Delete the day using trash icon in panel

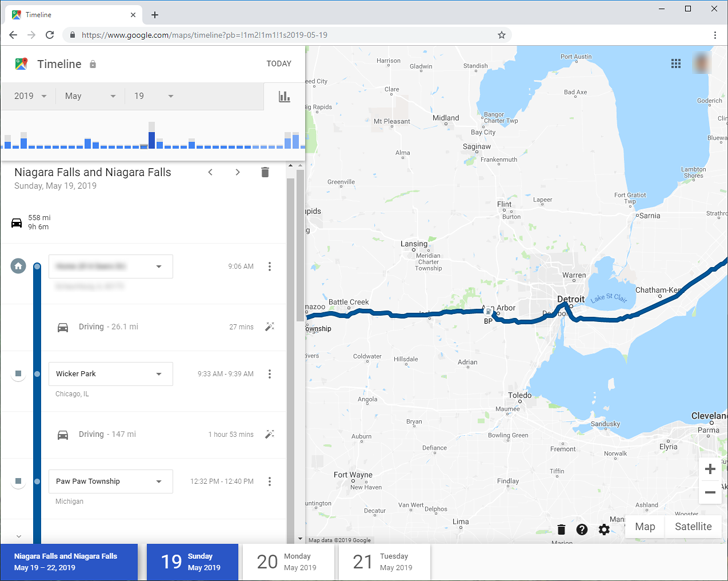pyautogui.click(x=265, y=172)
